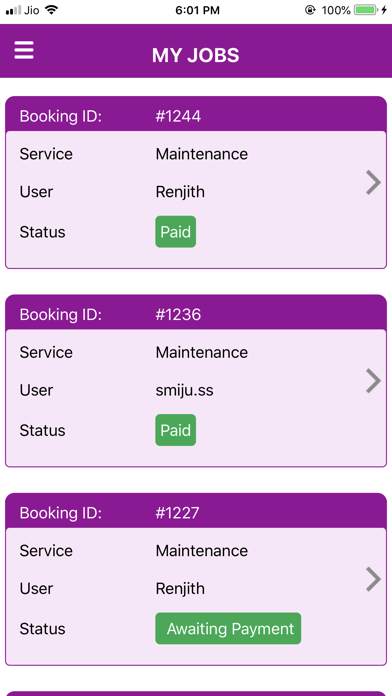Tap the Wi-Fi signal icon

tap(52, 10)
